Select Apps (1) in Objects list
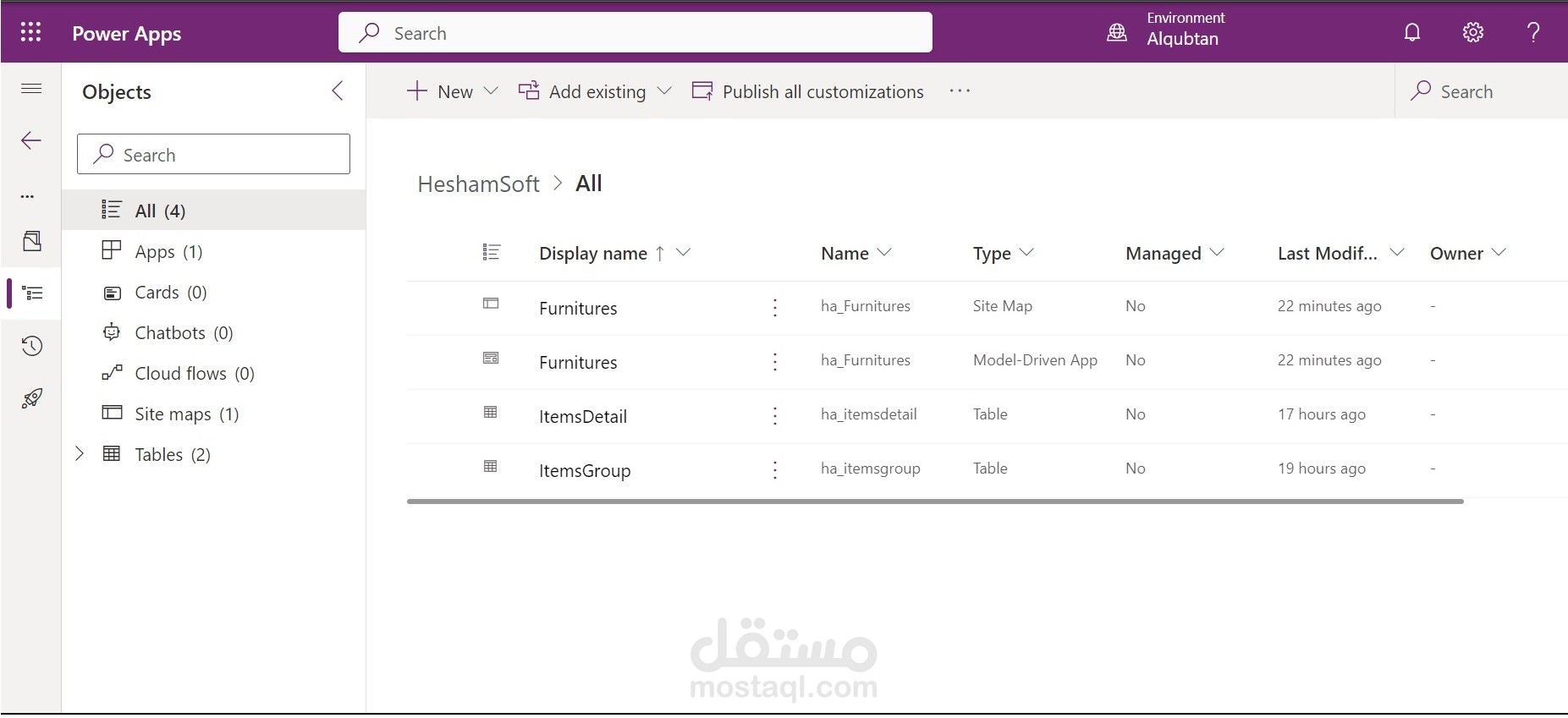This screenshot has height=718, width=1568. (214, 251)
